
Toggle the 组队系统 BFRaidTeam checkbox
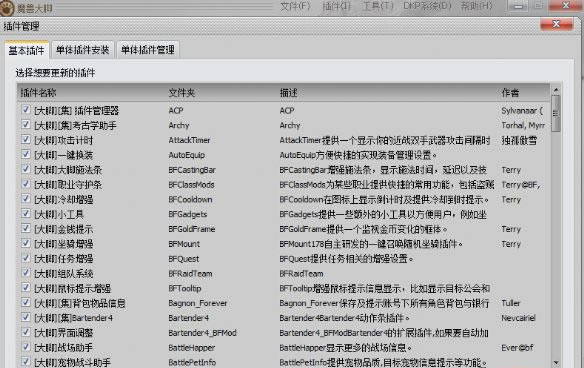[x=25, y=273]
